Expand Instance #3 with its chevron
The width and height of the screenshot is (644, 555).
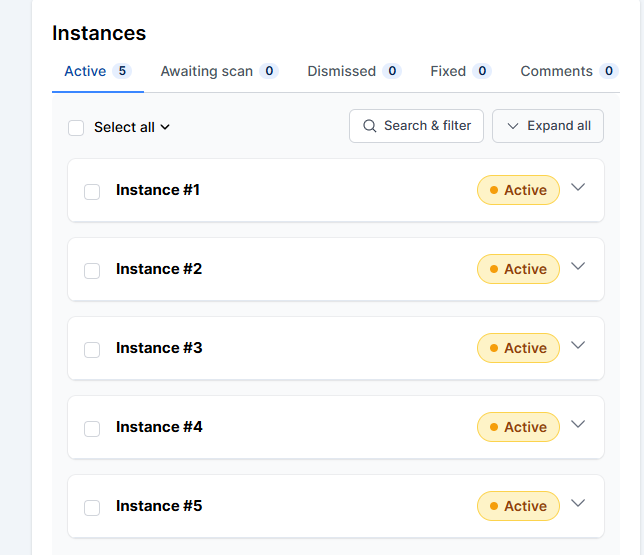point(578,345)
